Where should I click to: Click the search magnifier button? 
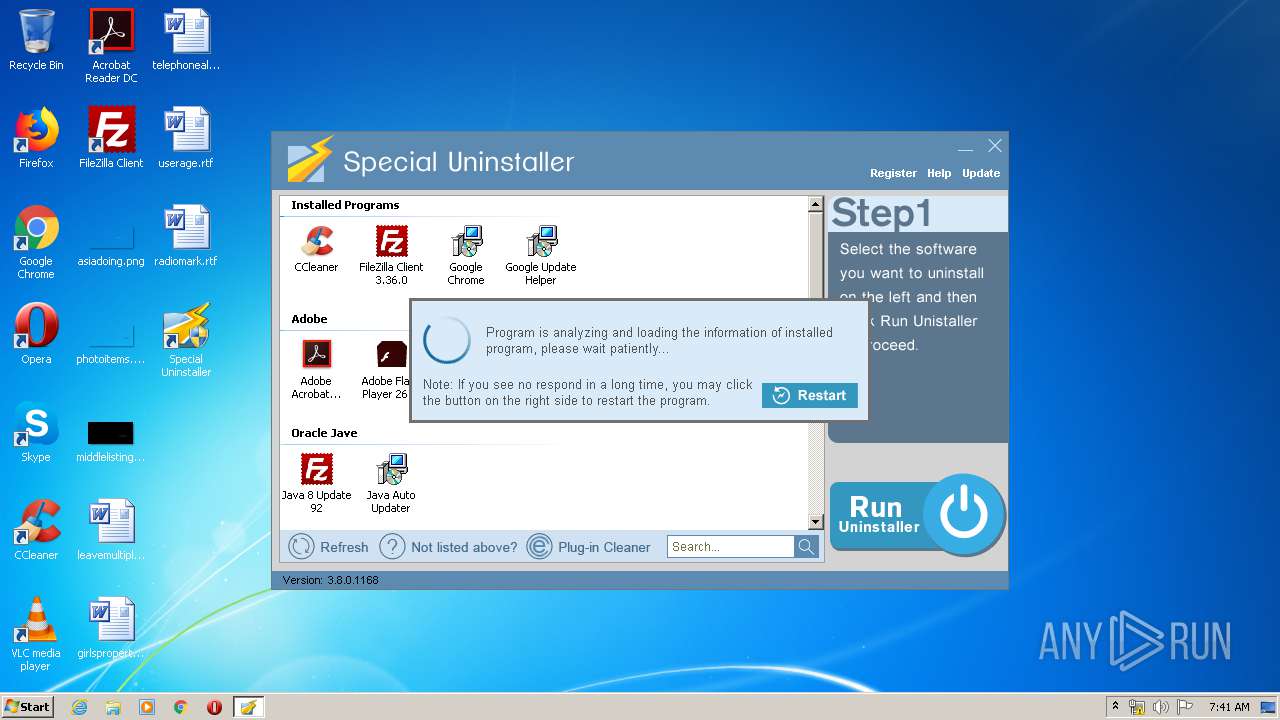806,547
